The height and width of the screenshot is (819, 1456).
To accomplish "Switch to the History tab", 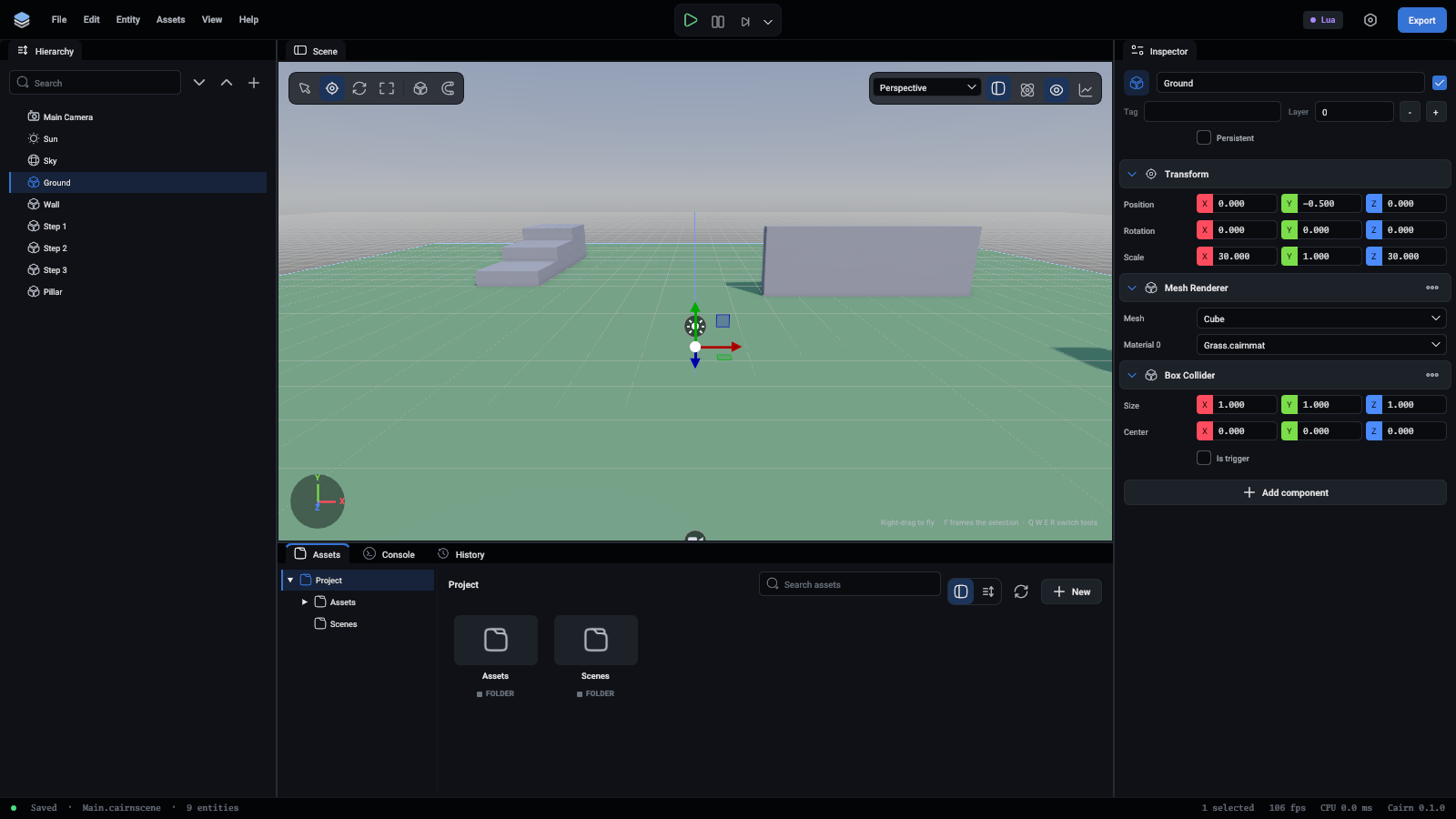I will point(461,554).
